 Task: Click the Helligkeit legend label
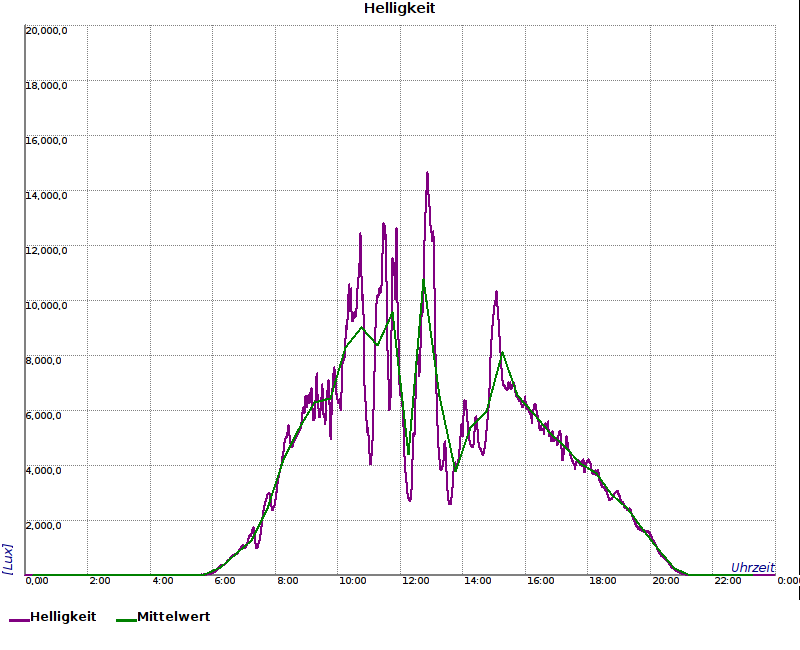pyautogui.click(x=63, y=616)
